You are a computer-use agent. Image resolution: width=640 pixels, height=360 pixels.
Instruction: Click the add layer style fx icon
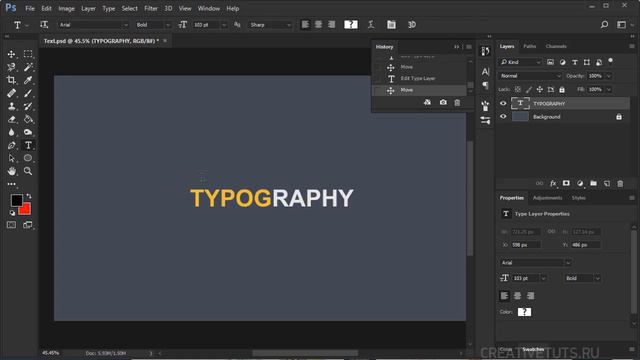pyautogui.click(x=553, y=184)
